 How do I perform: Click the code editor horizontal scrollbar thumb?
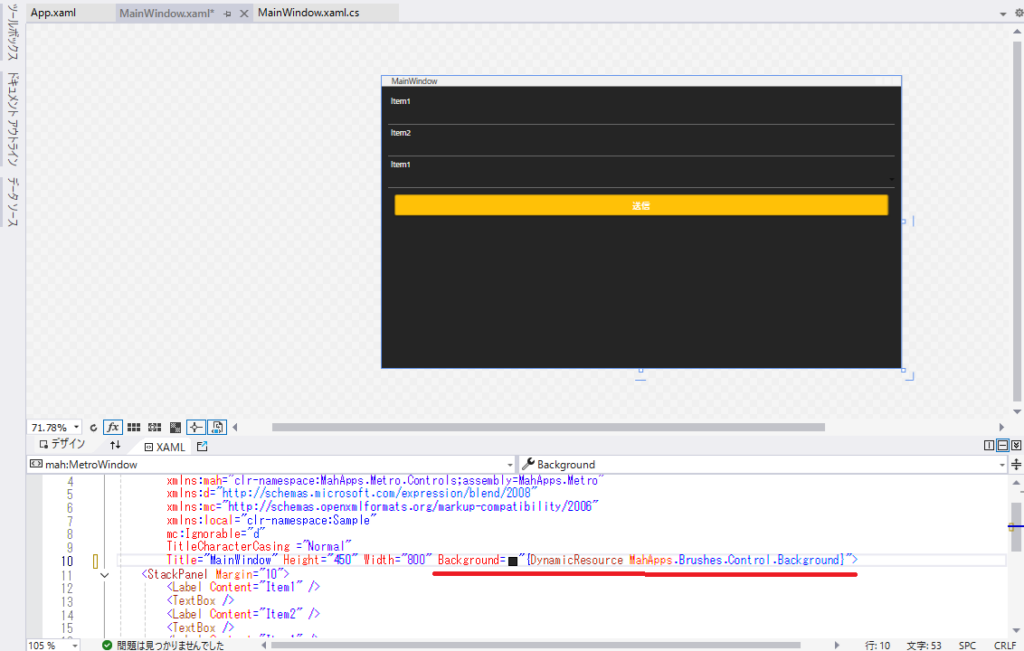pos(536,645)
